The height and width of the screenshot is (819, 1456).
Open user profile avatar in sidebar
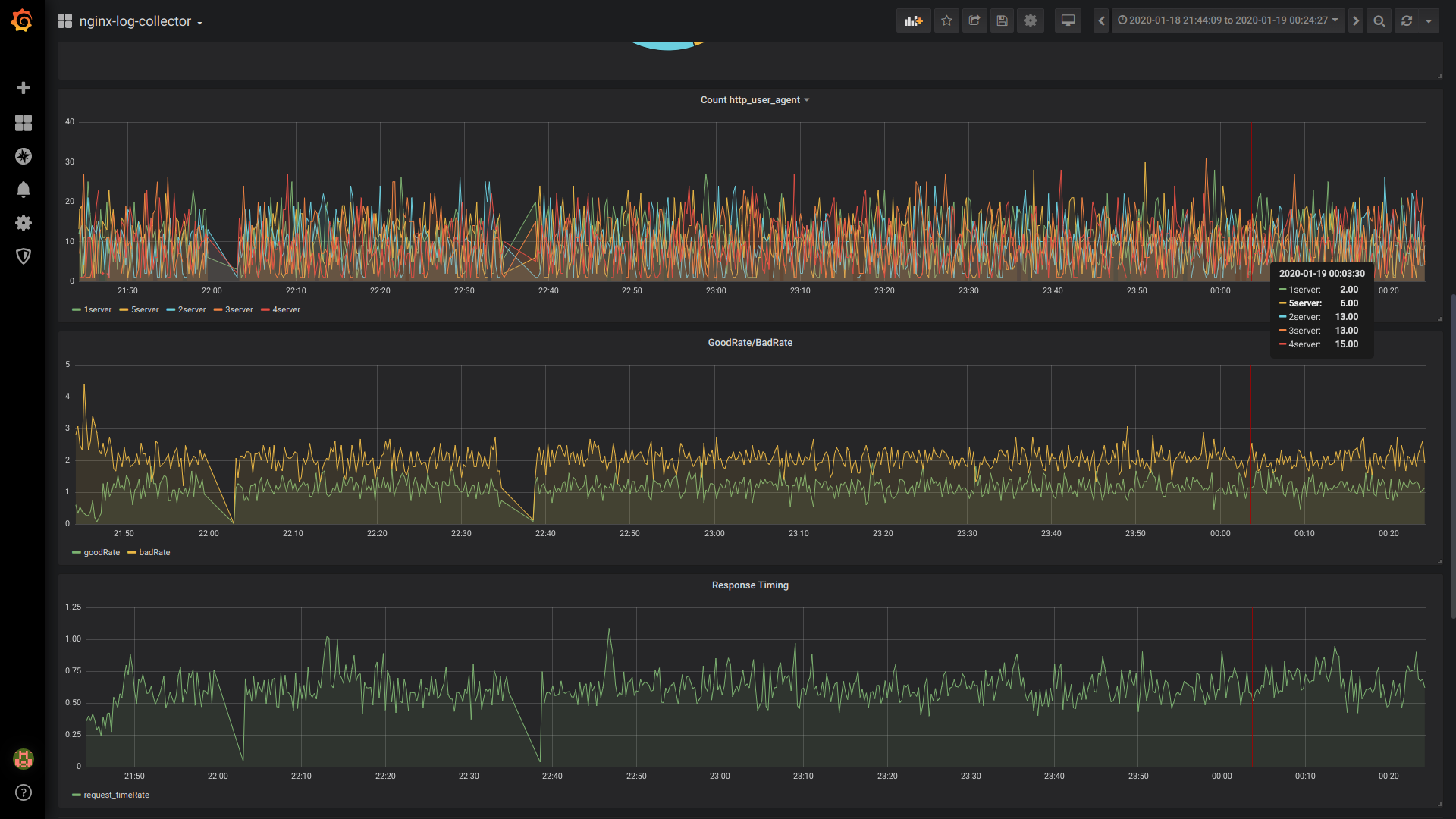pos(24,759)
